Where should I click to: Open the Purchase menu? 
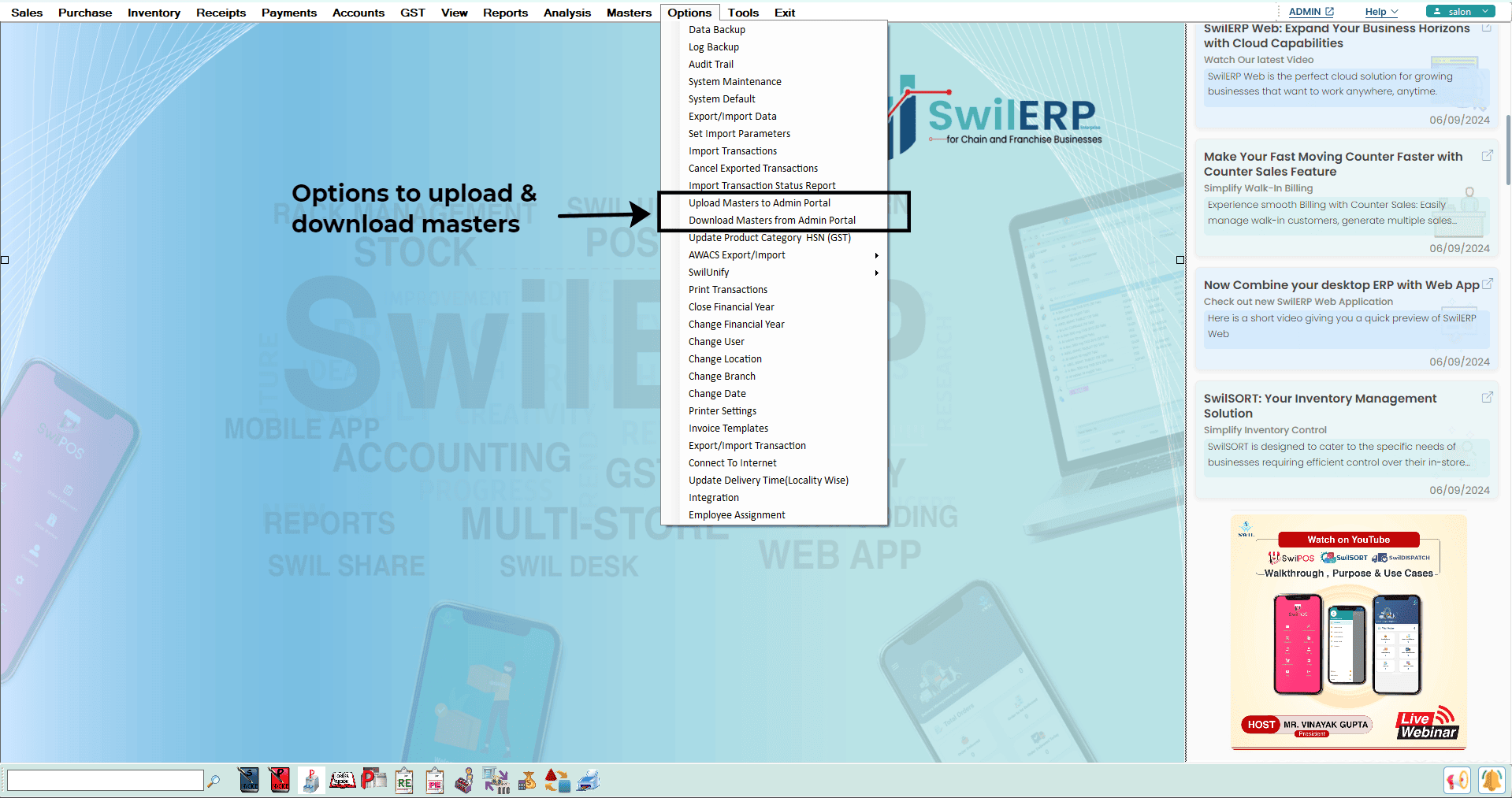(x=85, y=13)
